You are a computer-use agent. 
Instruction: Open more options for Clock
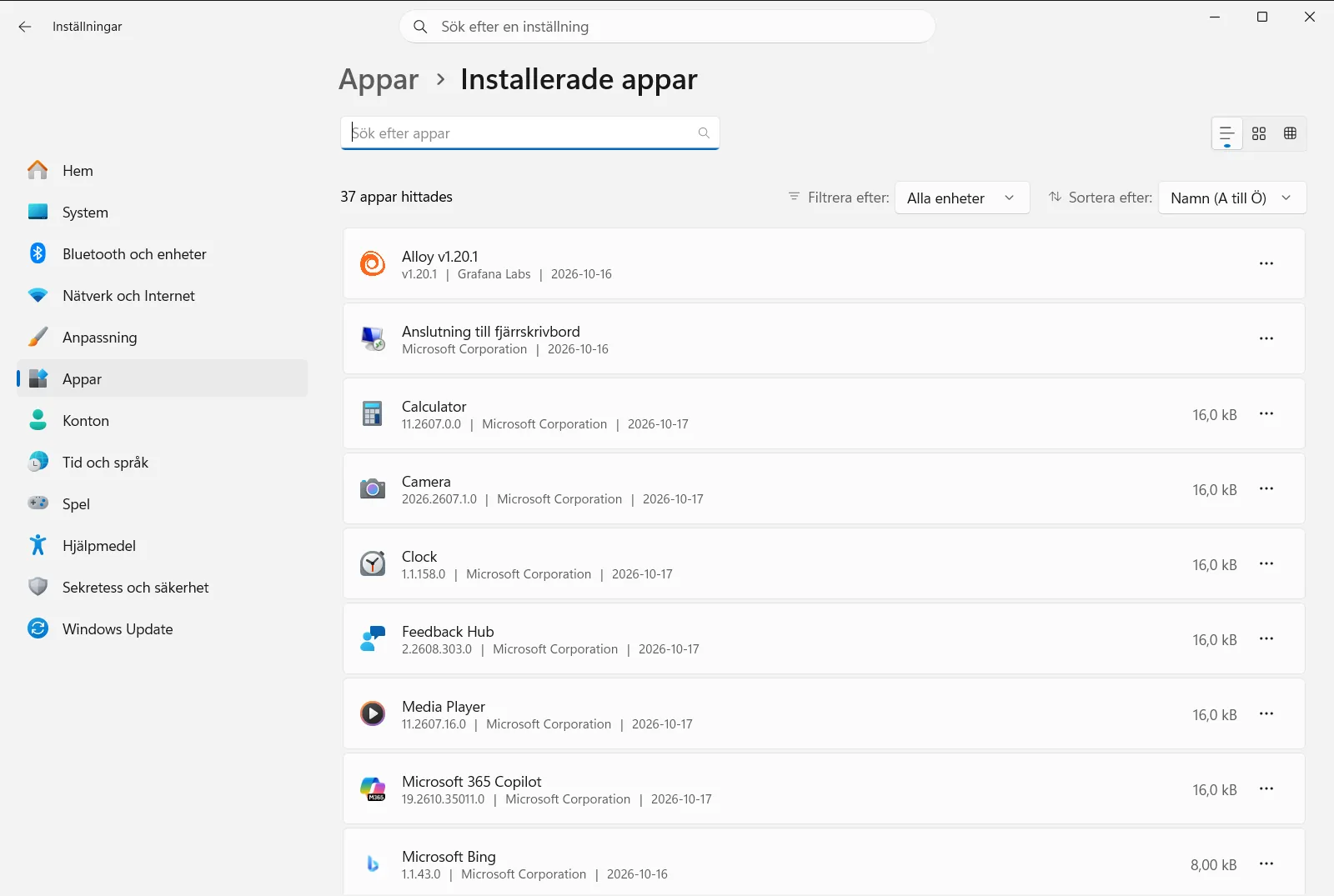1266,563
